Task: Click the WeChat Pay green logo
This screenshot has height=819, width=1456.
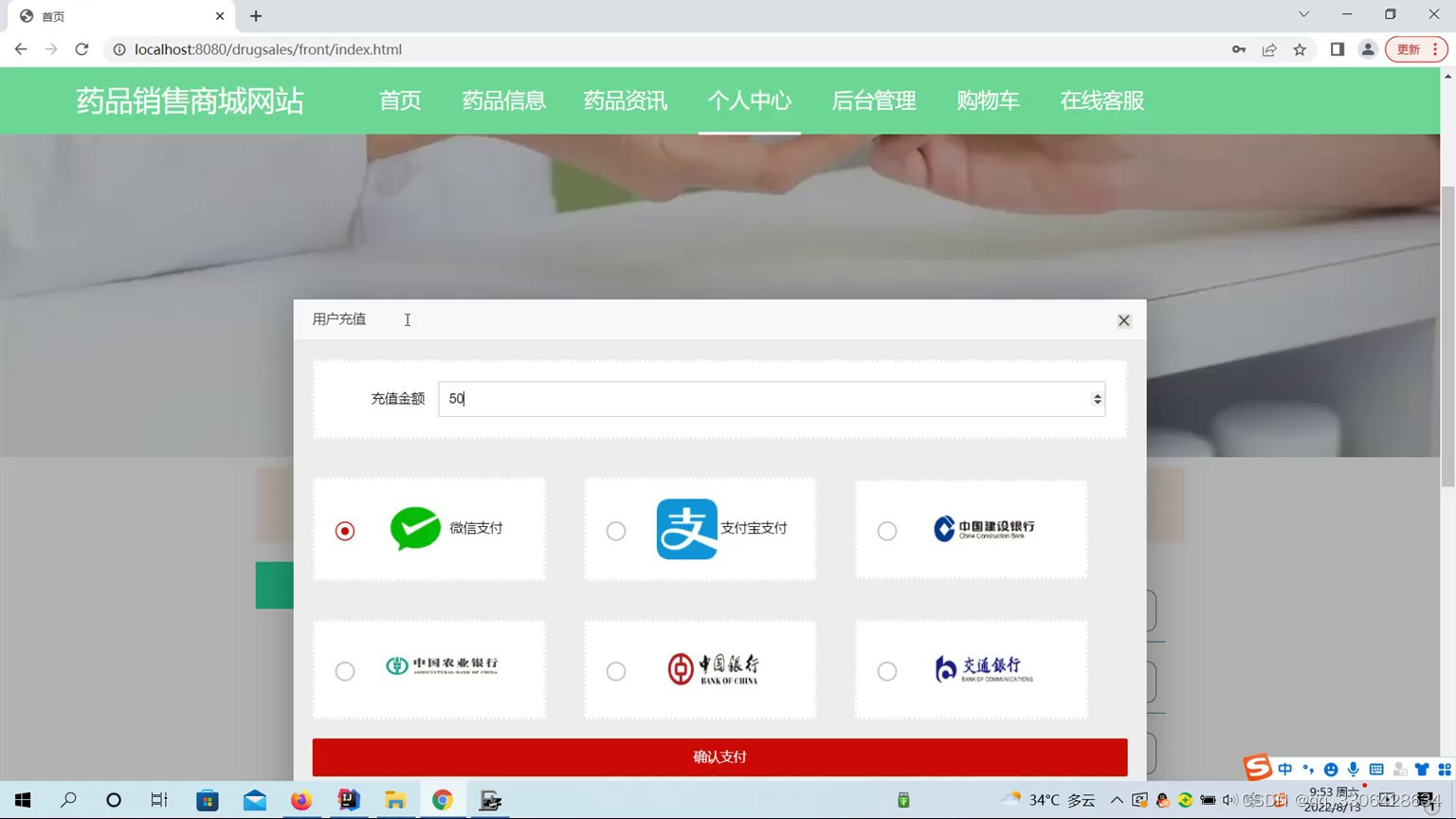Action: click(x=415, y=528)
